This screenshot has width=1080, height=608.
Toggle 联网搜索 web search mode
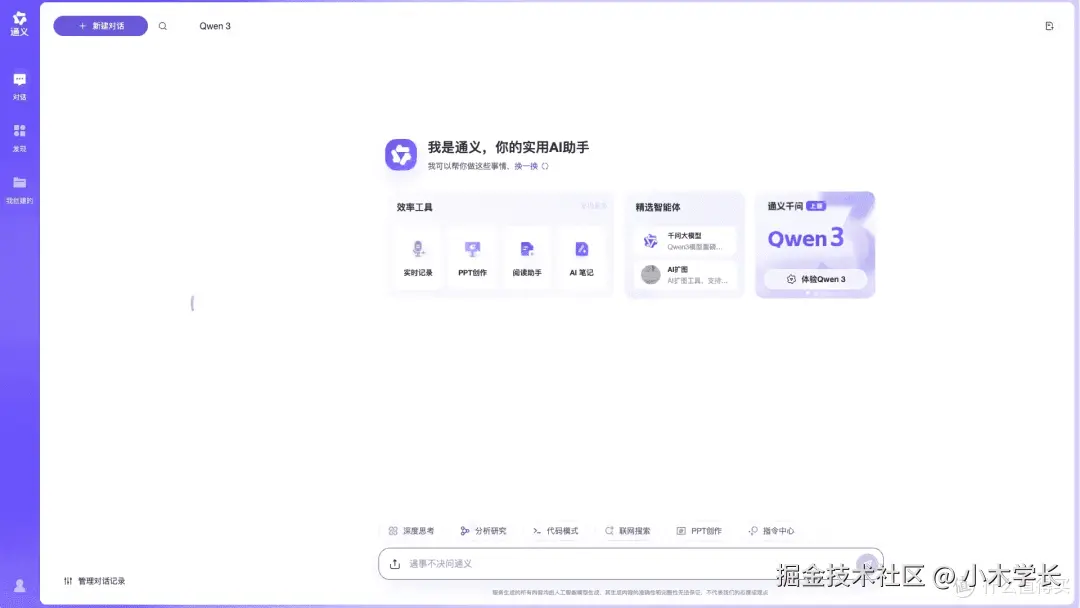[629, 530]
